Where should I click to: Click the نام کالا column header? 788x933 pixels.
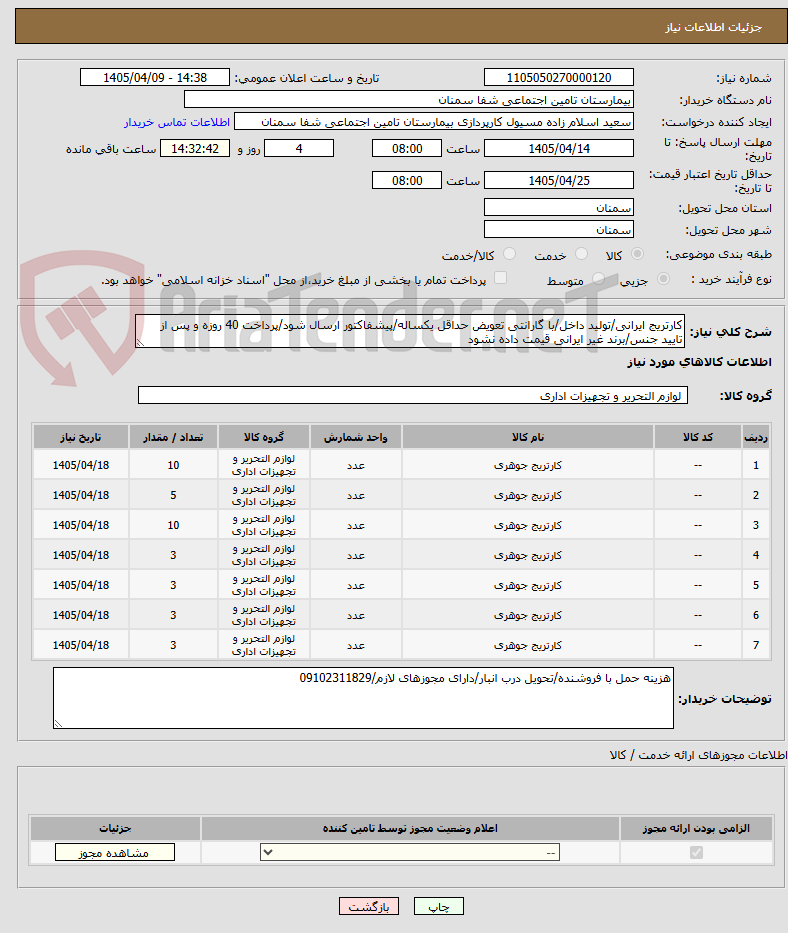click(528, 437)
